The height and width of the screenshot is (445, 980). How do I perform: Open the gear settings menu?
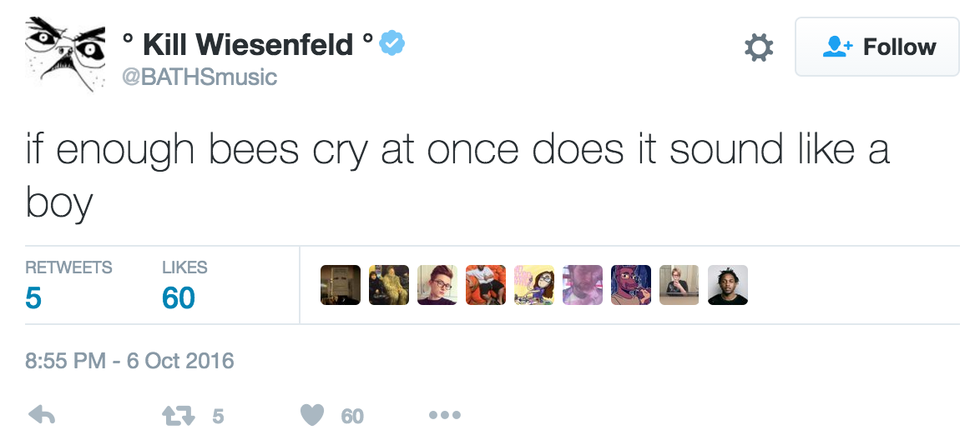(760, 47)
